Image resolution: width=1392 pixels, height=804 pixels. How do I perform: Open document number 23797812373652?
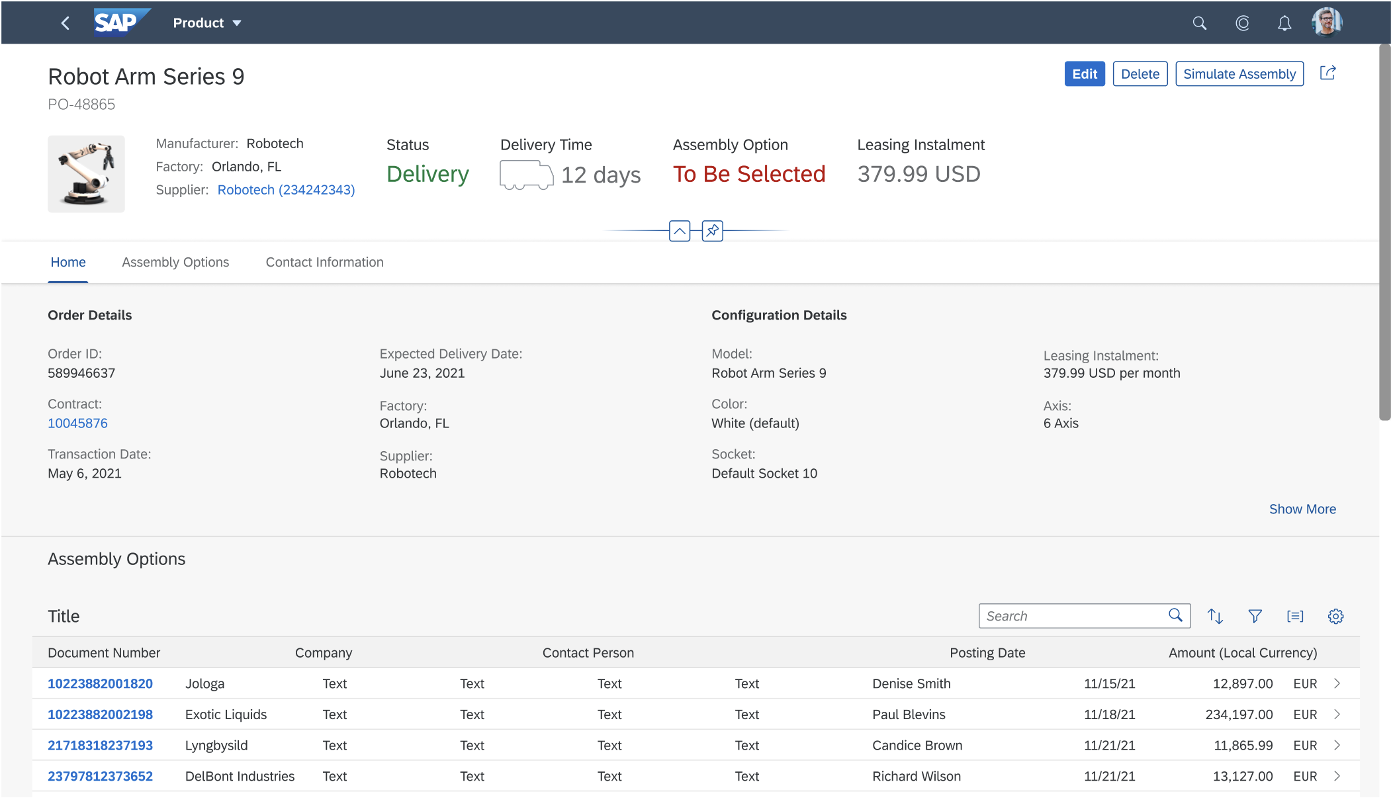[100, 776]
